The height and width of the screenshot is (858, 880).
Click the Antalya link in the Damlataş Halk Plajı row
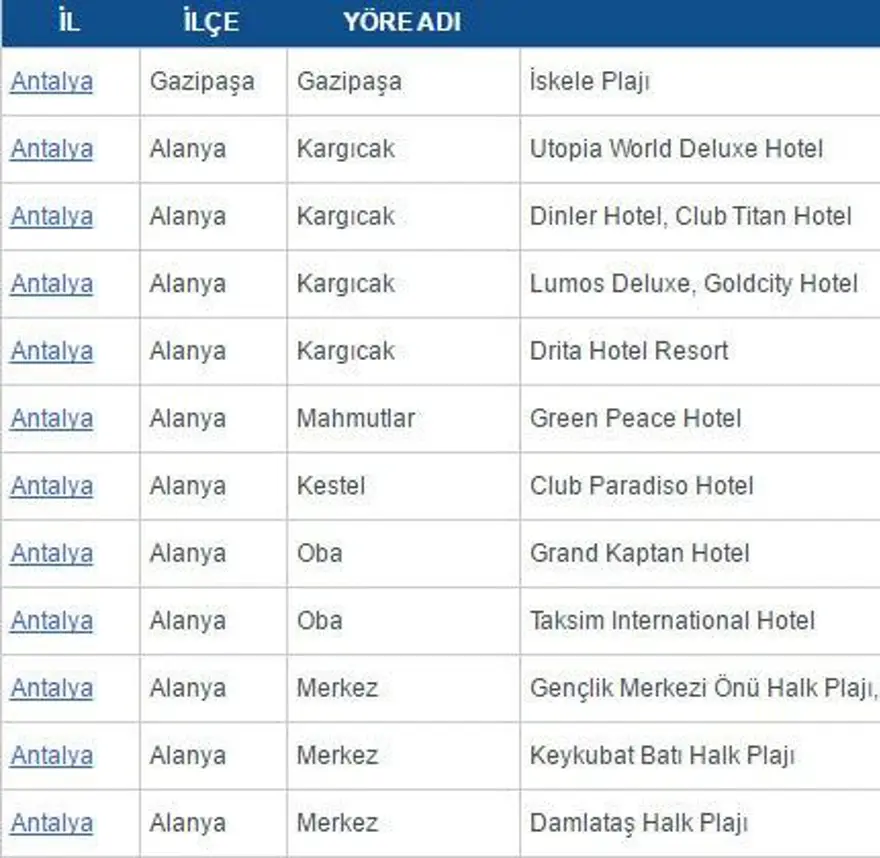click(51, 823)
